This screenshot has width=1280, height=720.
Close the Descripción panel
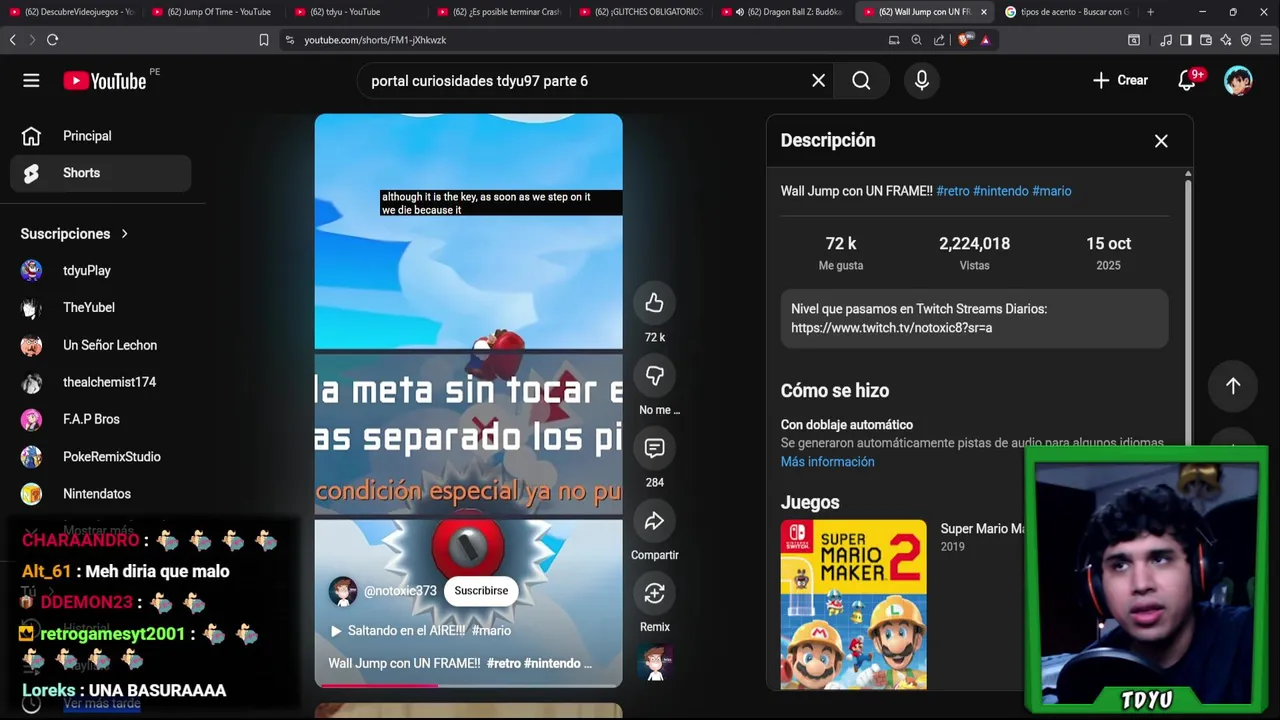coord(1161,141)
